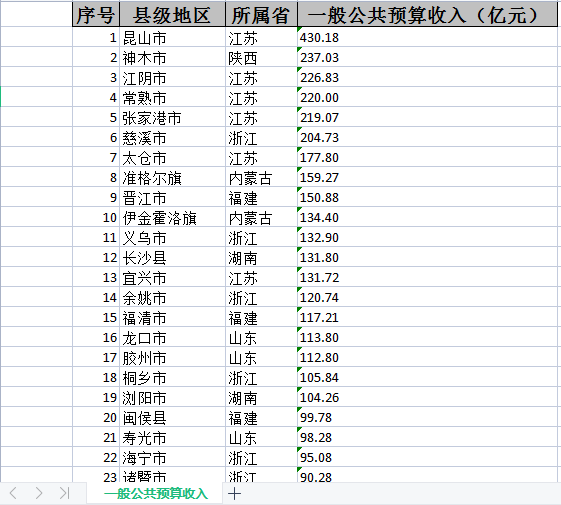Viewport: 561px width, 505px height.
Task: Select the value 219.07
Action: [x=427, y=117]
